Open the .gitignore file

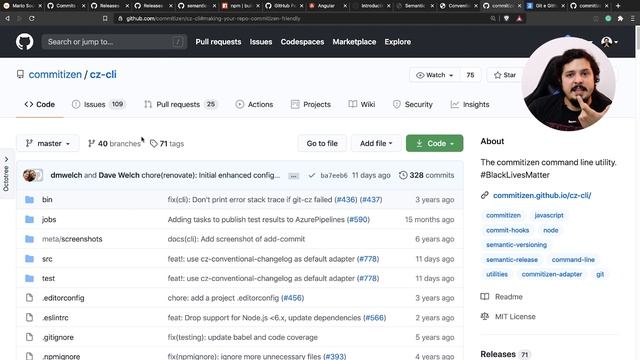[x=58, y=338]
